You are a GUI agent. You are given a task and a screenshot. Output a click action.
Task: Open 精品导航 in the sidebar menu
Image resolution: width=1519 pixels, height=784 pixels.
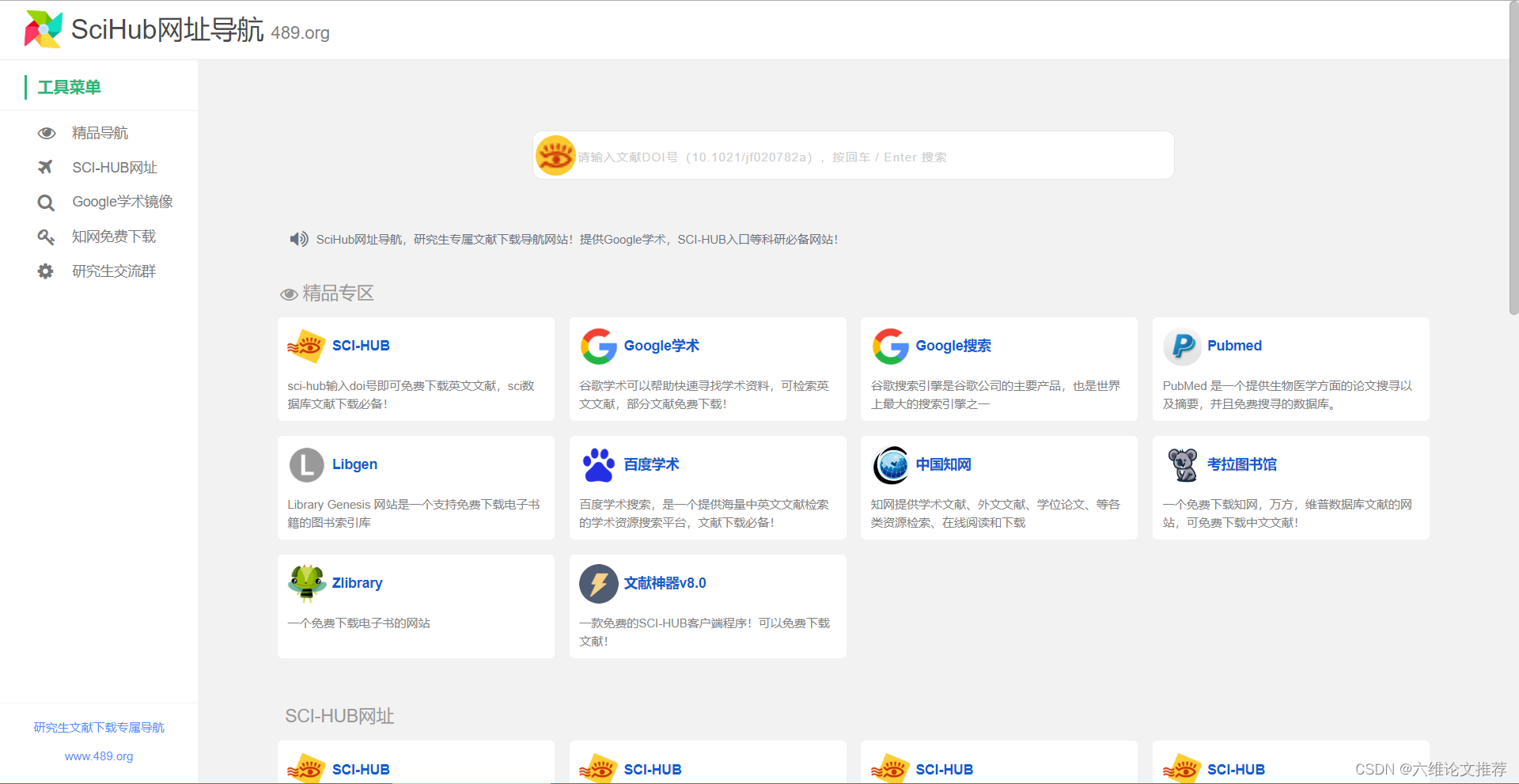(x=99, y=133)
